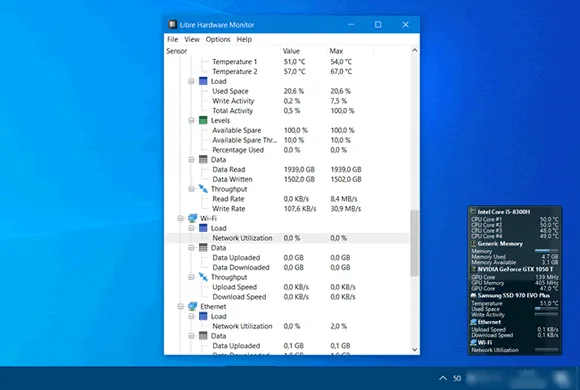
Task: Select Ethernet Network Utilization row with 2,0 % max
Action: pyautogui.click(x=287, y=326)
